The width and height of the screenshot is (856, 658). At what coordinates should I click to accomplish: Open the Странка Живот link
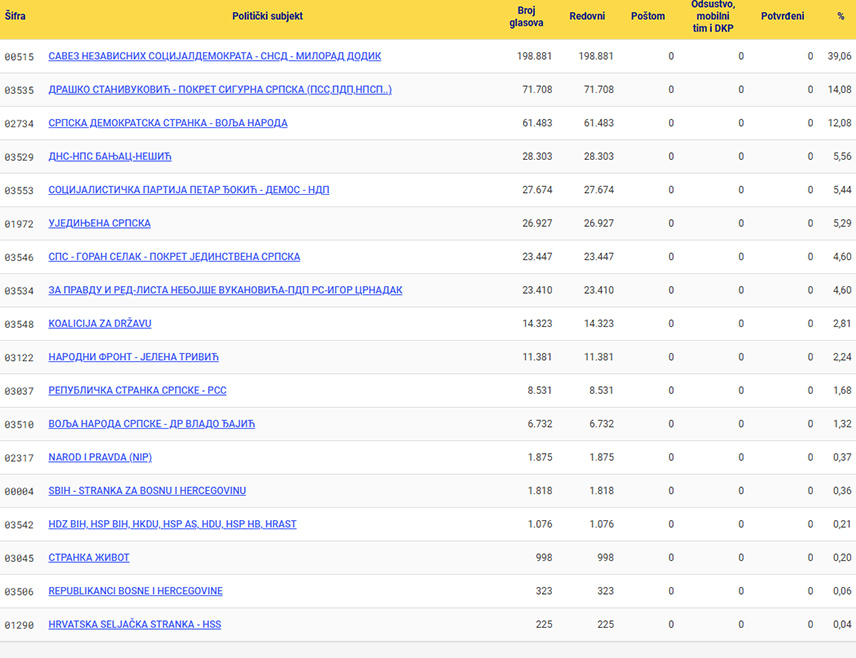89,558
